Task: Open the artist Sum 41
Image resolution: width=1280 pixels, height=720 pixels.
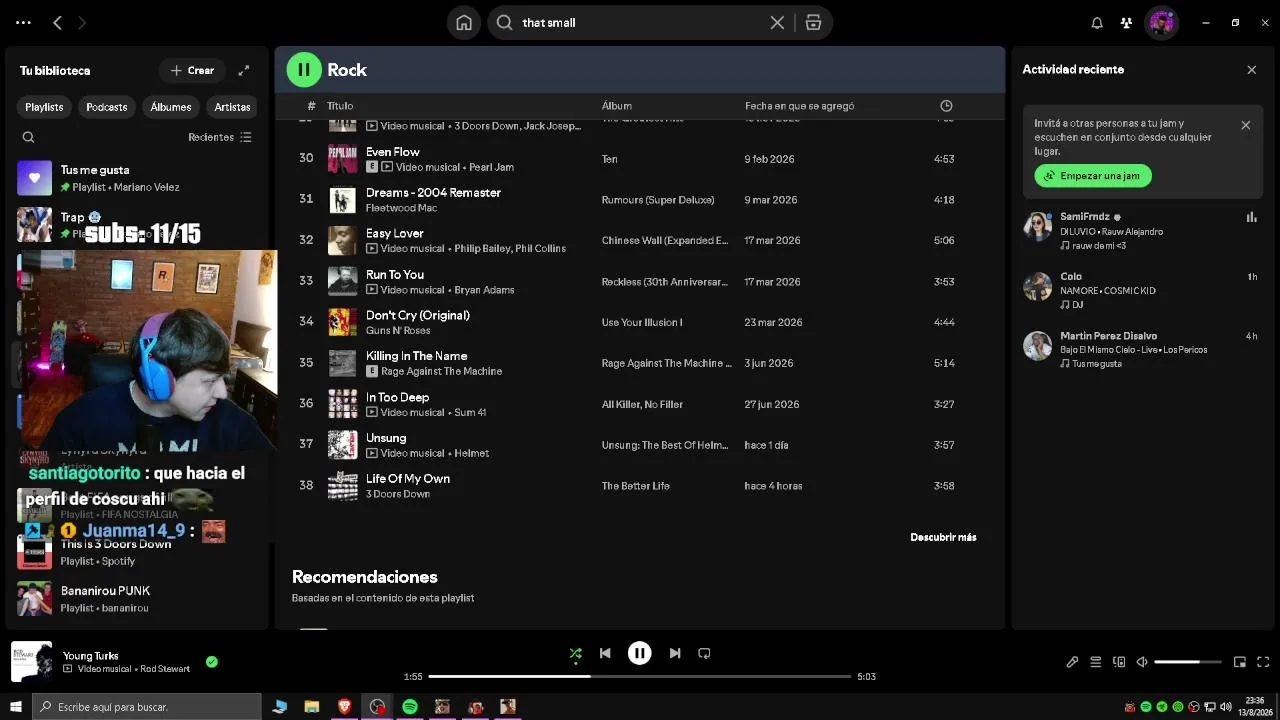Action: tap(470, 412)
